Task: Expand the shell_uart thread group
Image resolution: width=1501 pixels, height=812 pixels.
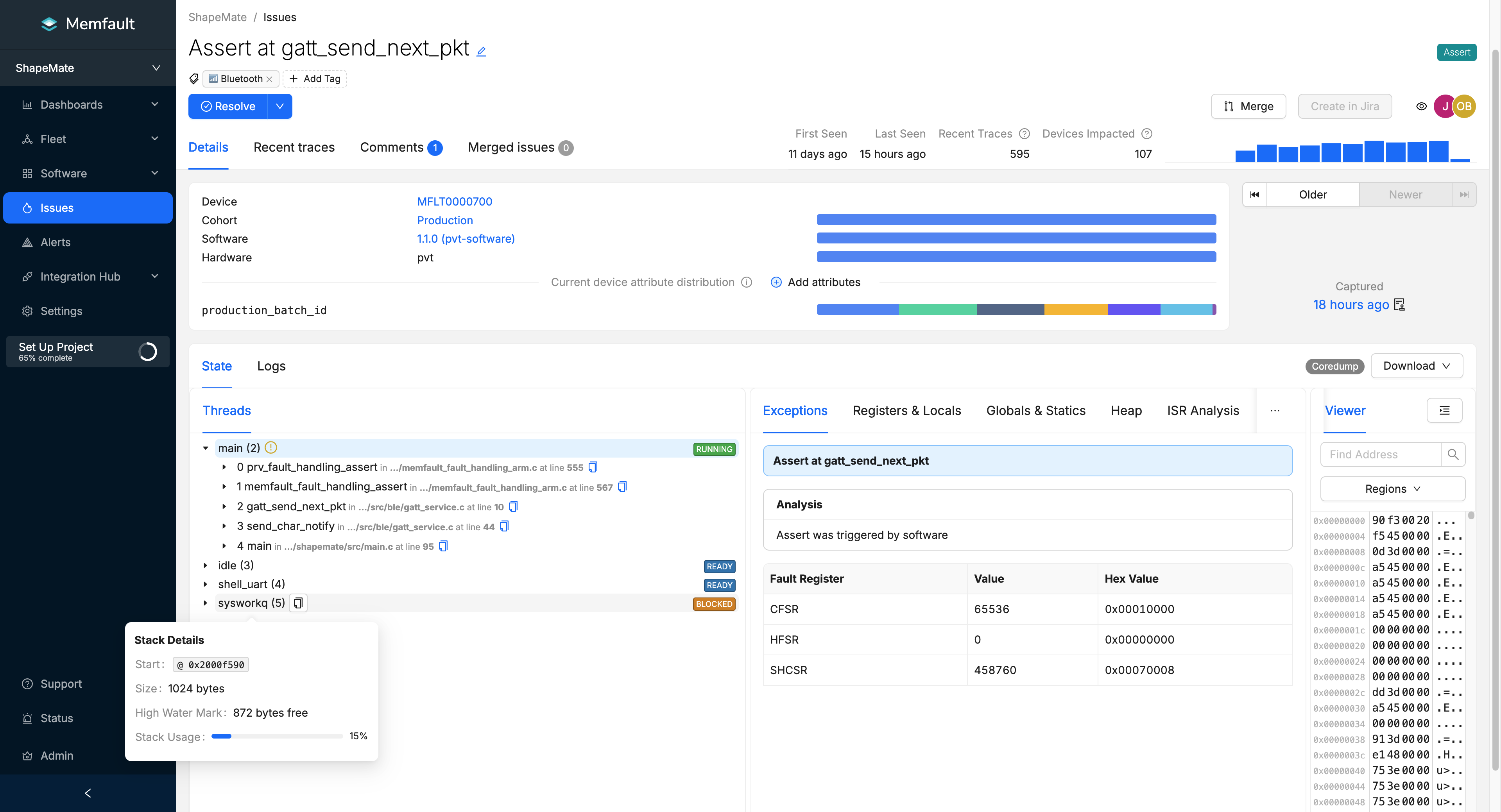Action: pyautogui.click(x=207, y=584)
